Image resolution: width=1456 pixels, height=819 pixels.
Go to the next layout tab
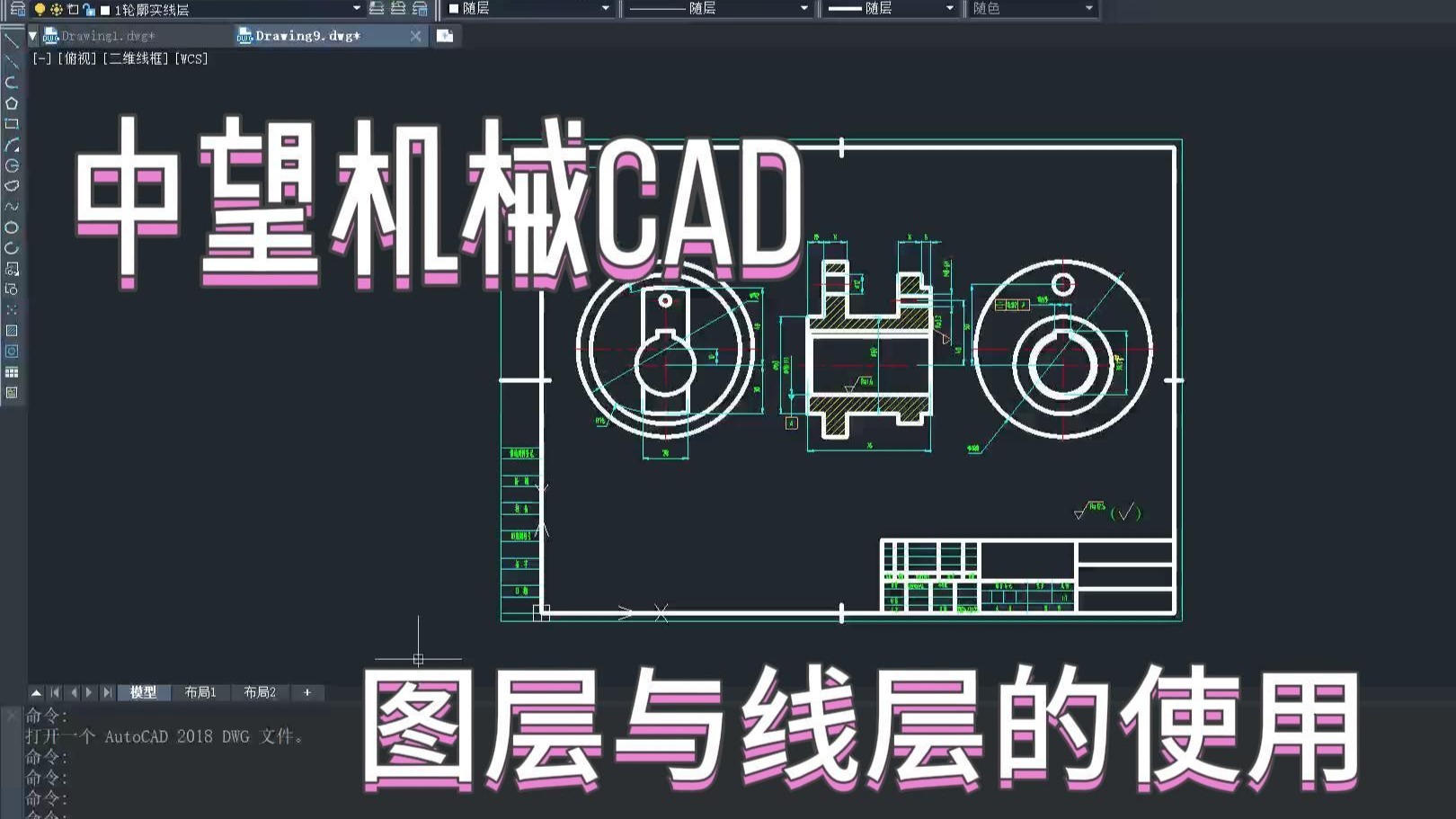89,692
